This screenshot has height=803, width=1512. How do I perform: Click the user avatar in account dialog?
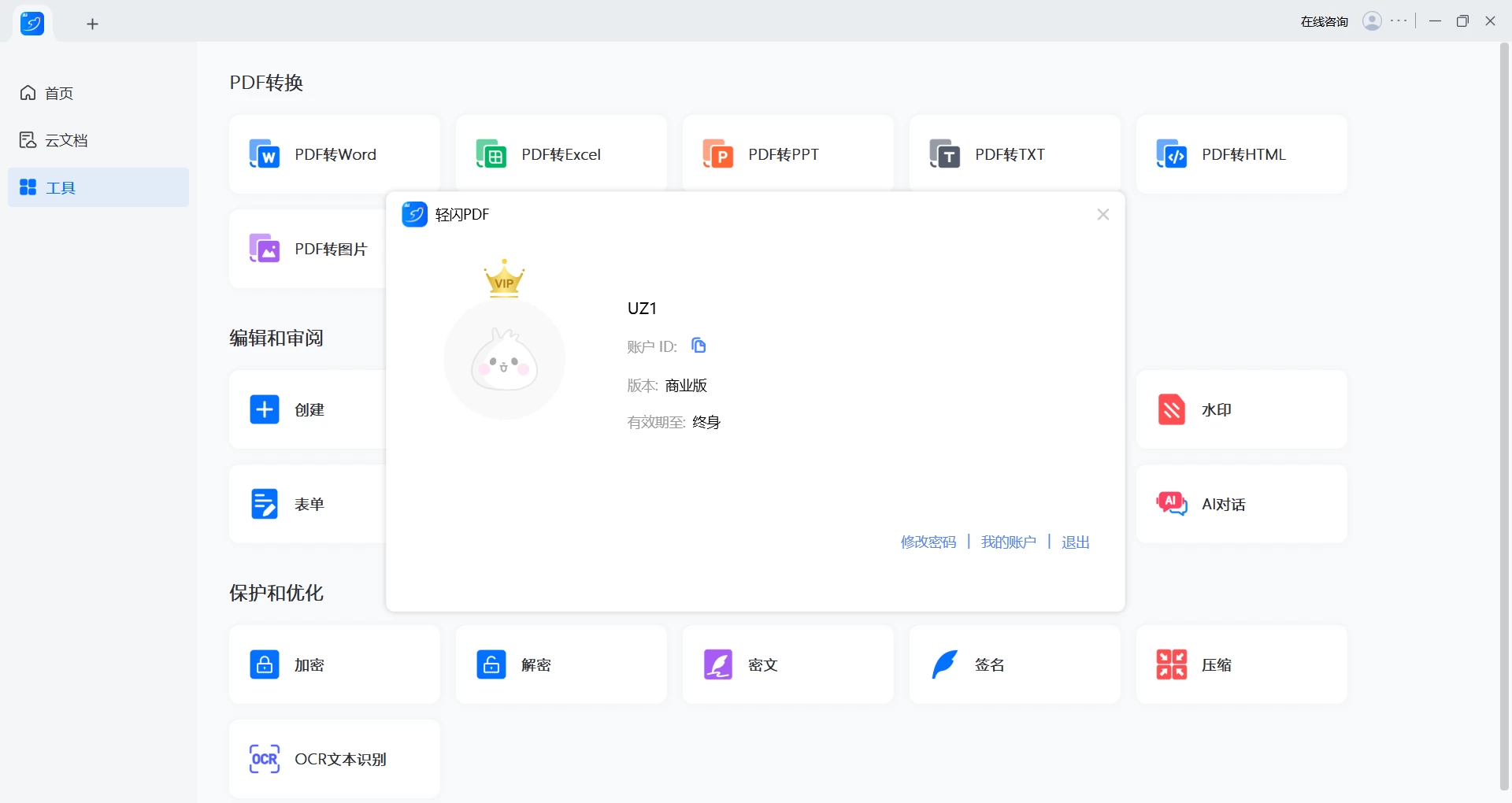point(504,359)
